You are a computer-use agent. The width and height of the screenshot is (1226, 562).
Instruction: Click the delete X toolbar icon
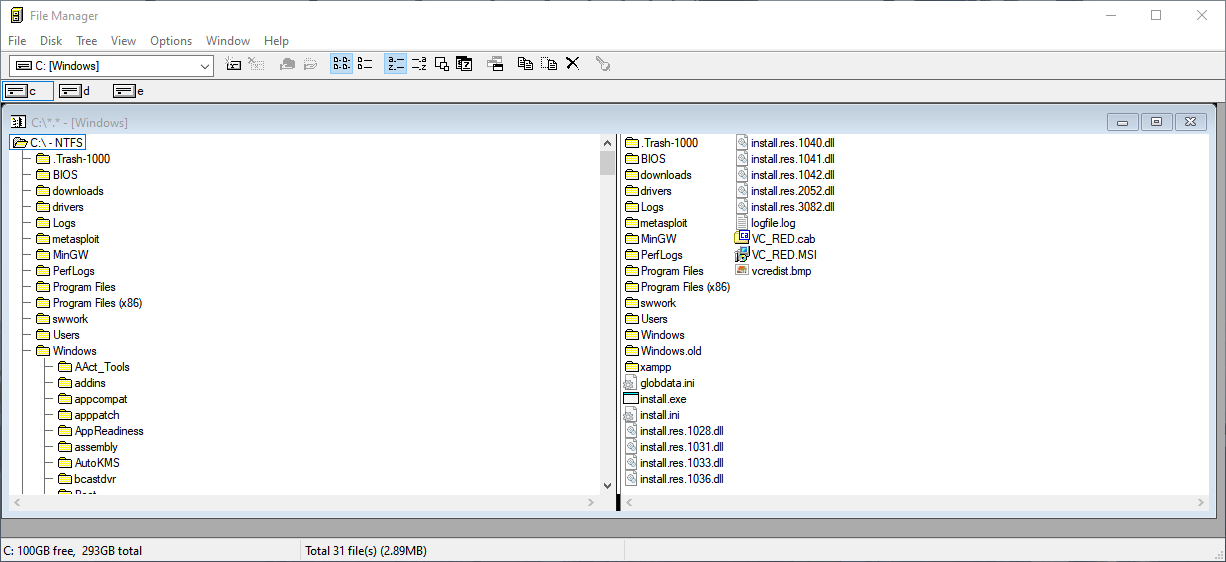pyautogui.click(x=573, y=64)
